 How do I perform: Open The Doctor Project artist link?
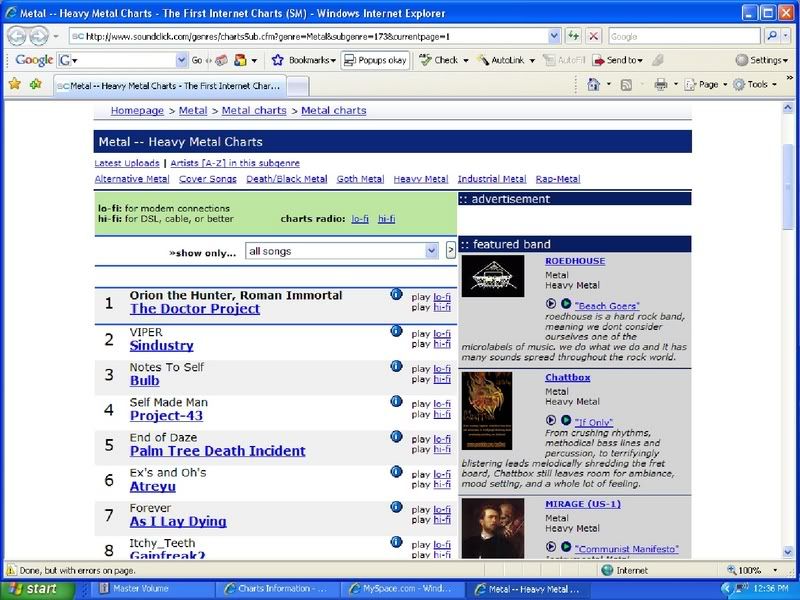click(x=195, y=309)
